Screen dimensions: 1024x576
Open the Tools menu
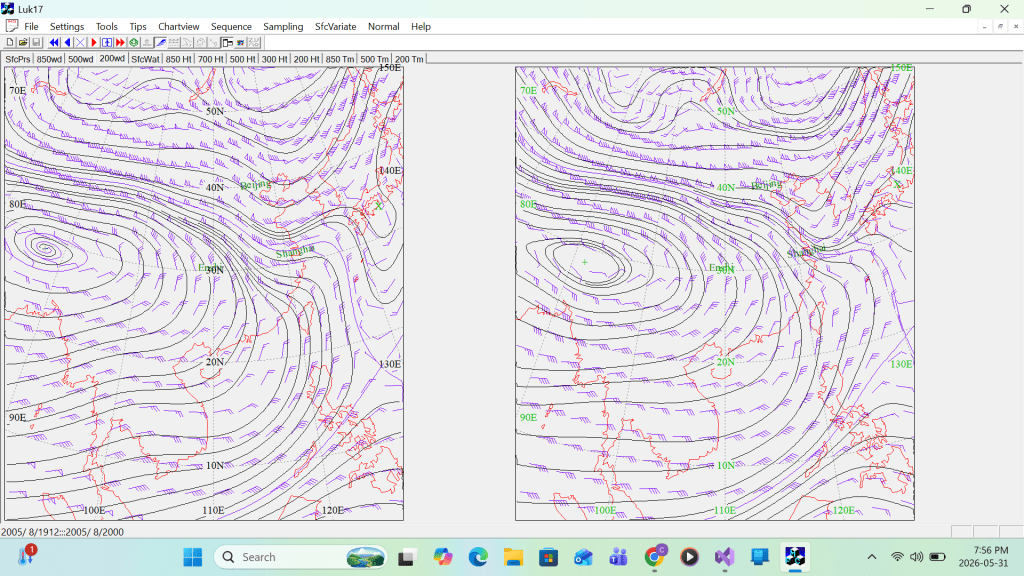pos(106,27)
